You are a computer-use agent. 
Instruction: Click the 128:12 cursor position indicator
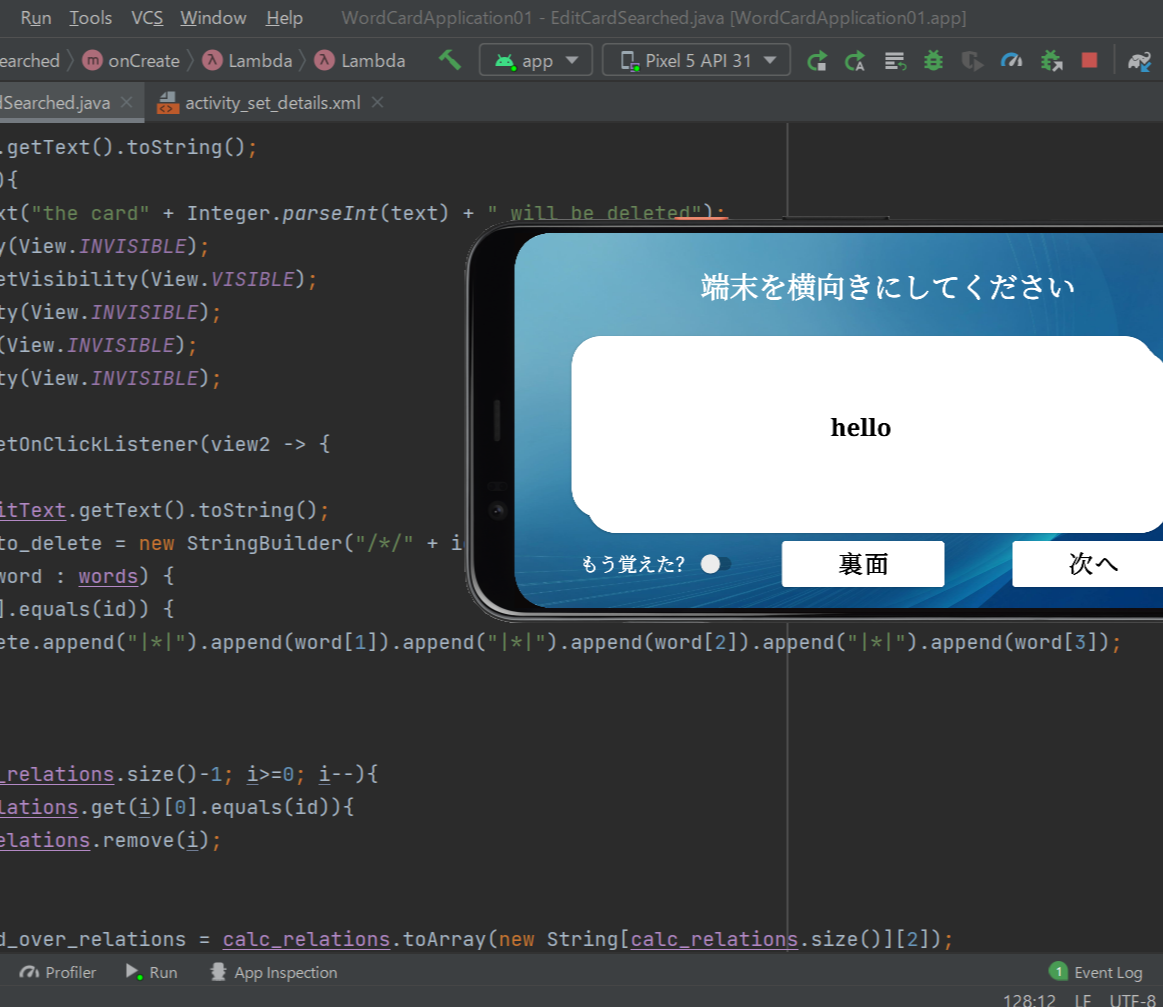[x=1029, y=1000]
